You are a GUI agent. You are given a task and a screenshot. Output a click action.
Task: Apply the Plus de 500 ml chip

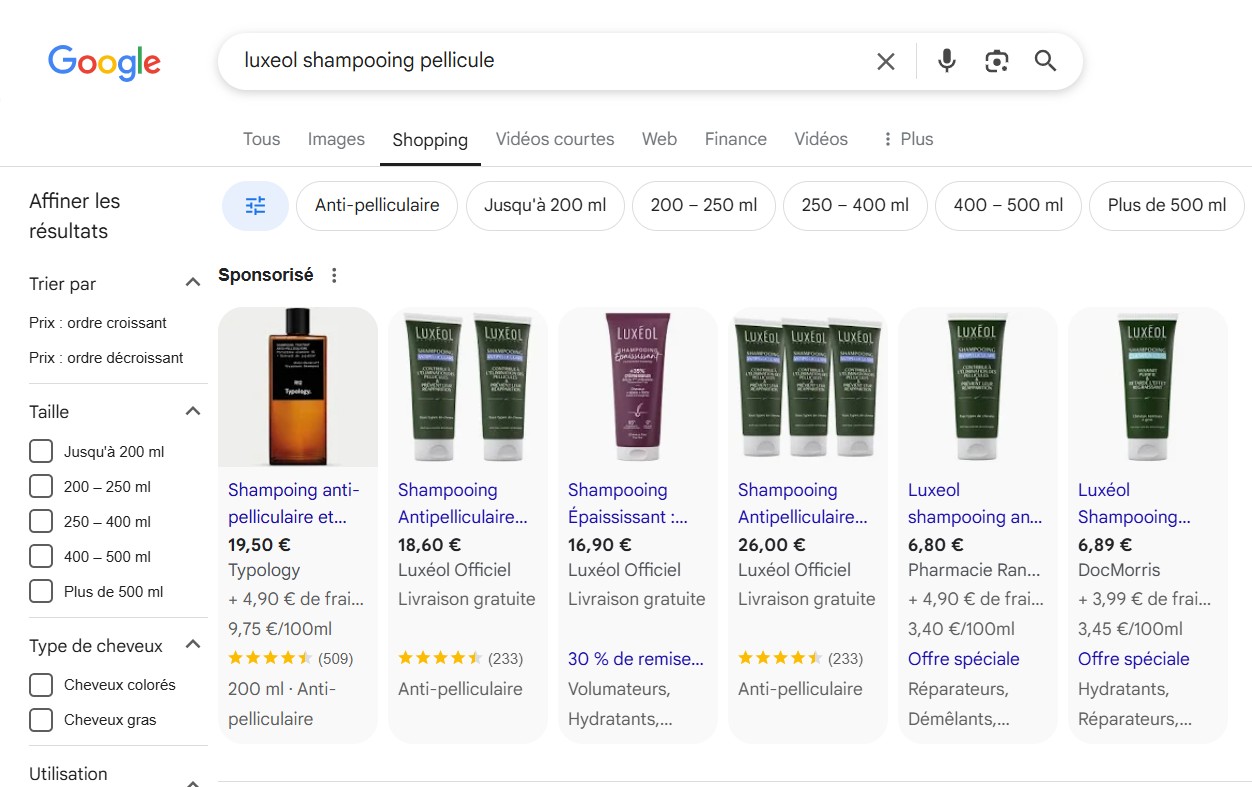1167,206
